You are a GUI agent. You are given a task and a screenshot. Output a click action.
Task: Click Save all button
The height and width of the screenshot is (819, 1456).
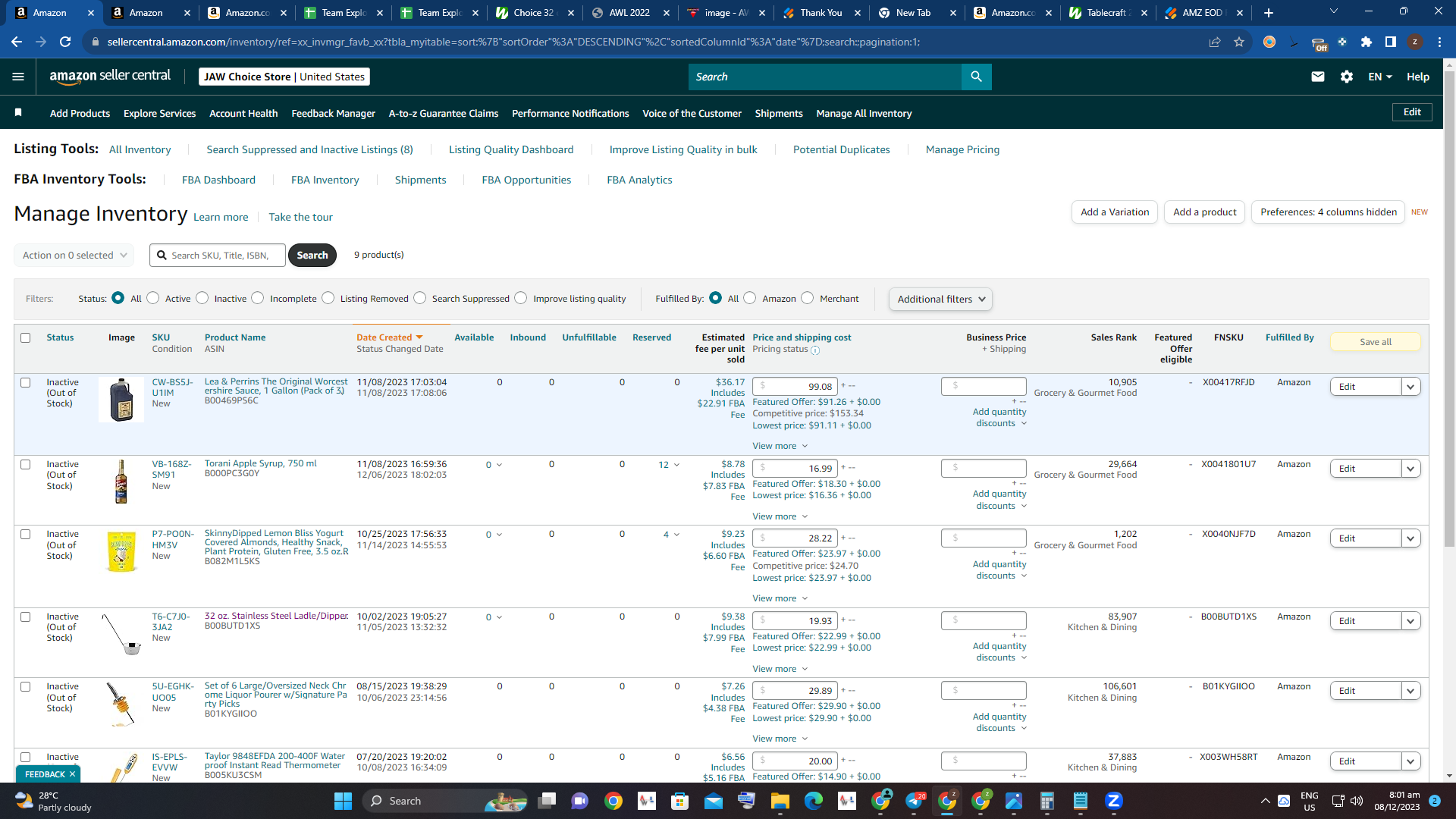click(1376, 342)
